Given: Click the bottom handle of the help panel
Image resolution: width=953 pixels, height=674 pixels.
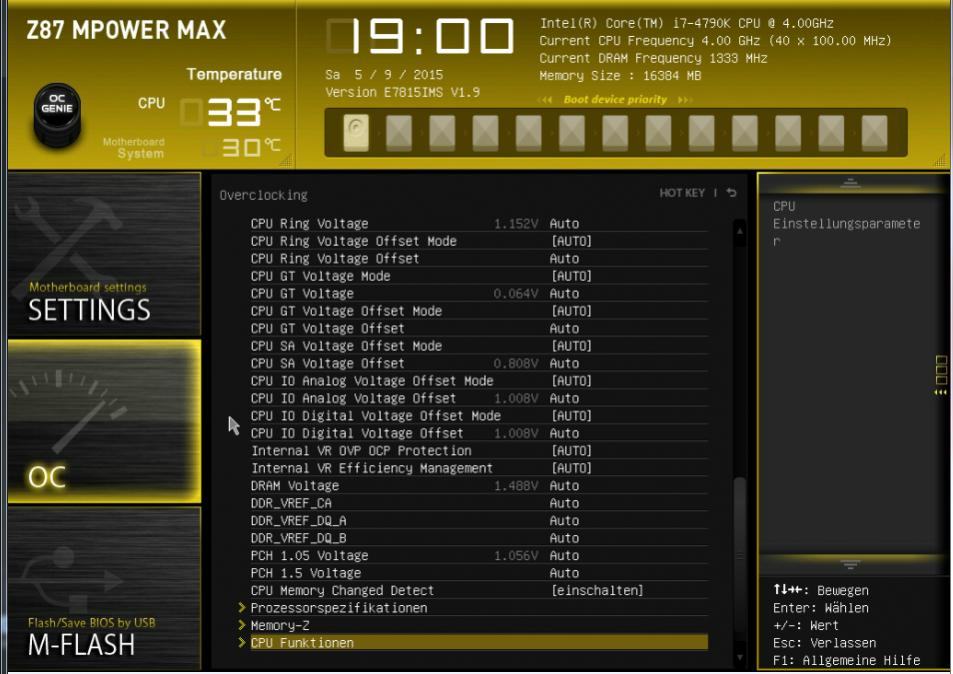Looking at the screenshot, I should [x=850, y=565].
